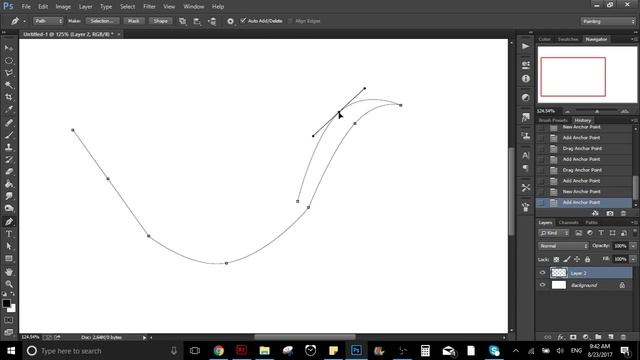
Task: Select the Move tool
Action: (x=9, y=48)
